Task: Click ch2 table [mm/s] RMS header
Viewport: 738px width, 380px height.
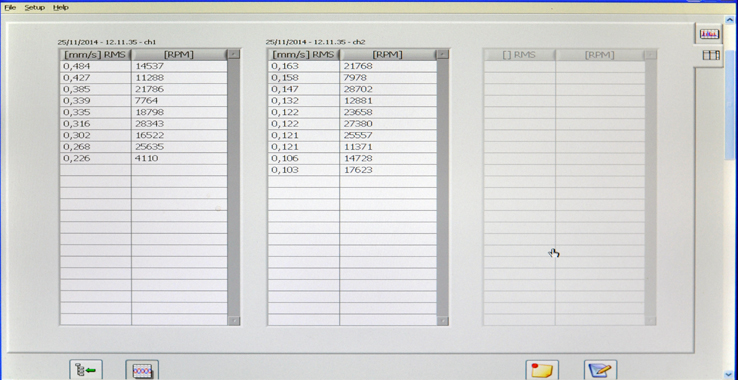Action: click(304, 55)
